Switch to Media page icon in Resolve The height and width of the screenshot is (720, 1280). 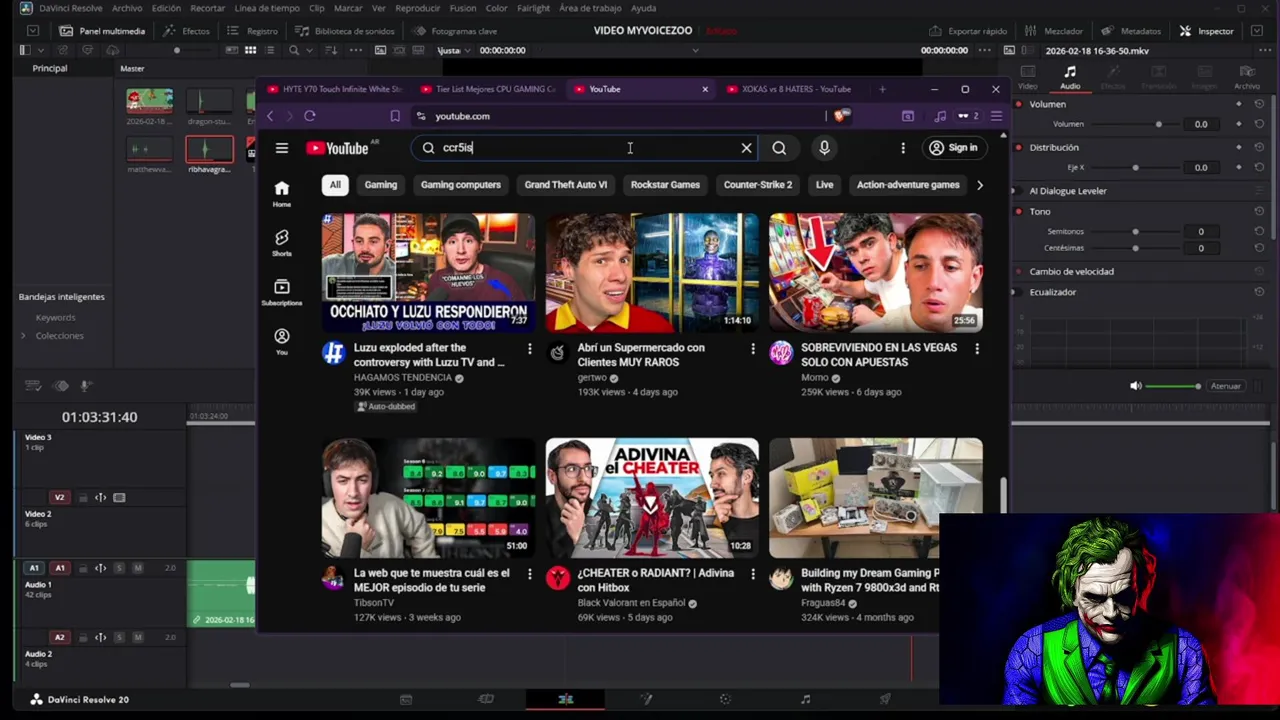(405, 699)
